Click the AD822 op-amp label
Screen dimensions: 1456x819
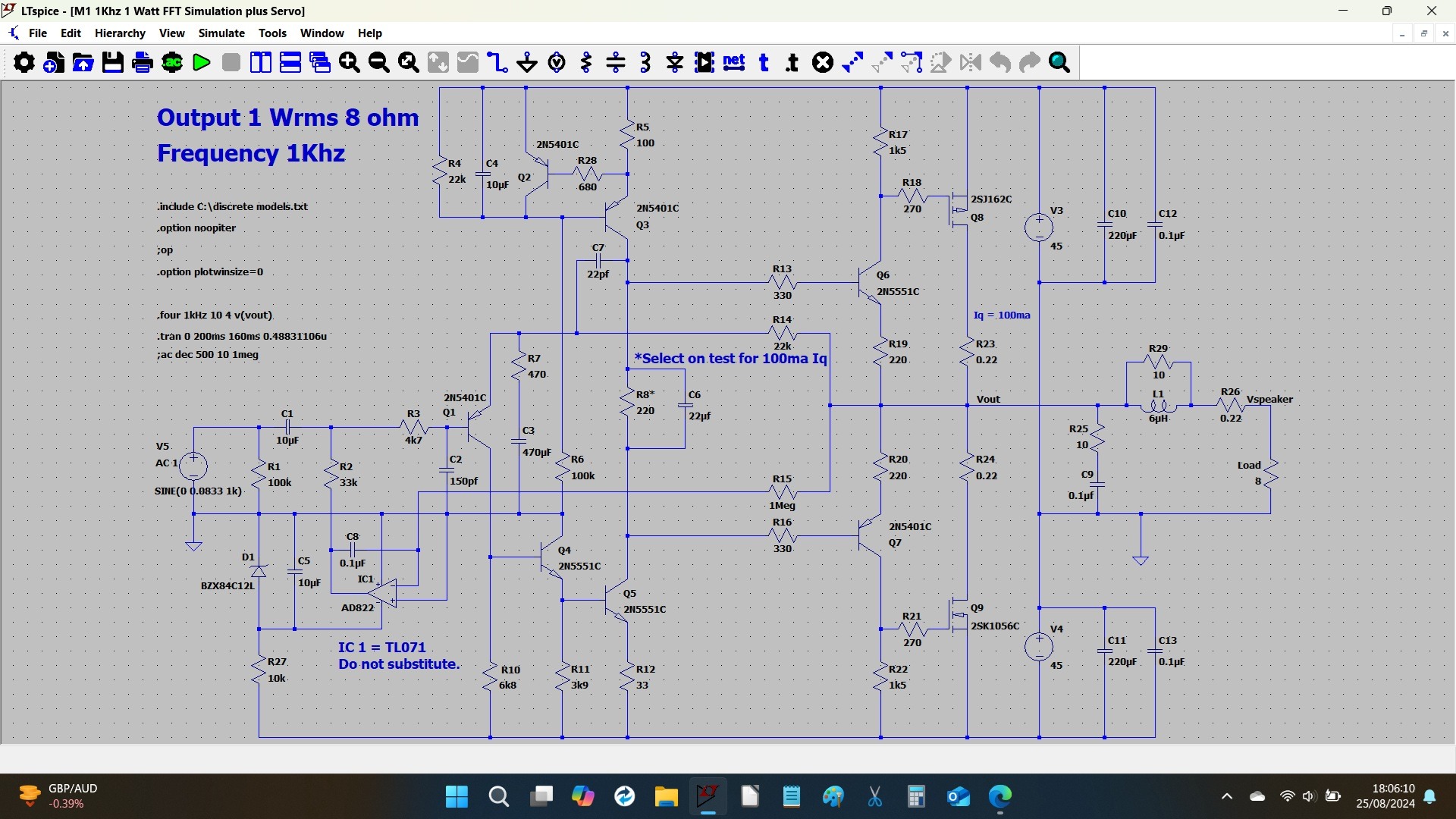tap(357, 607)
